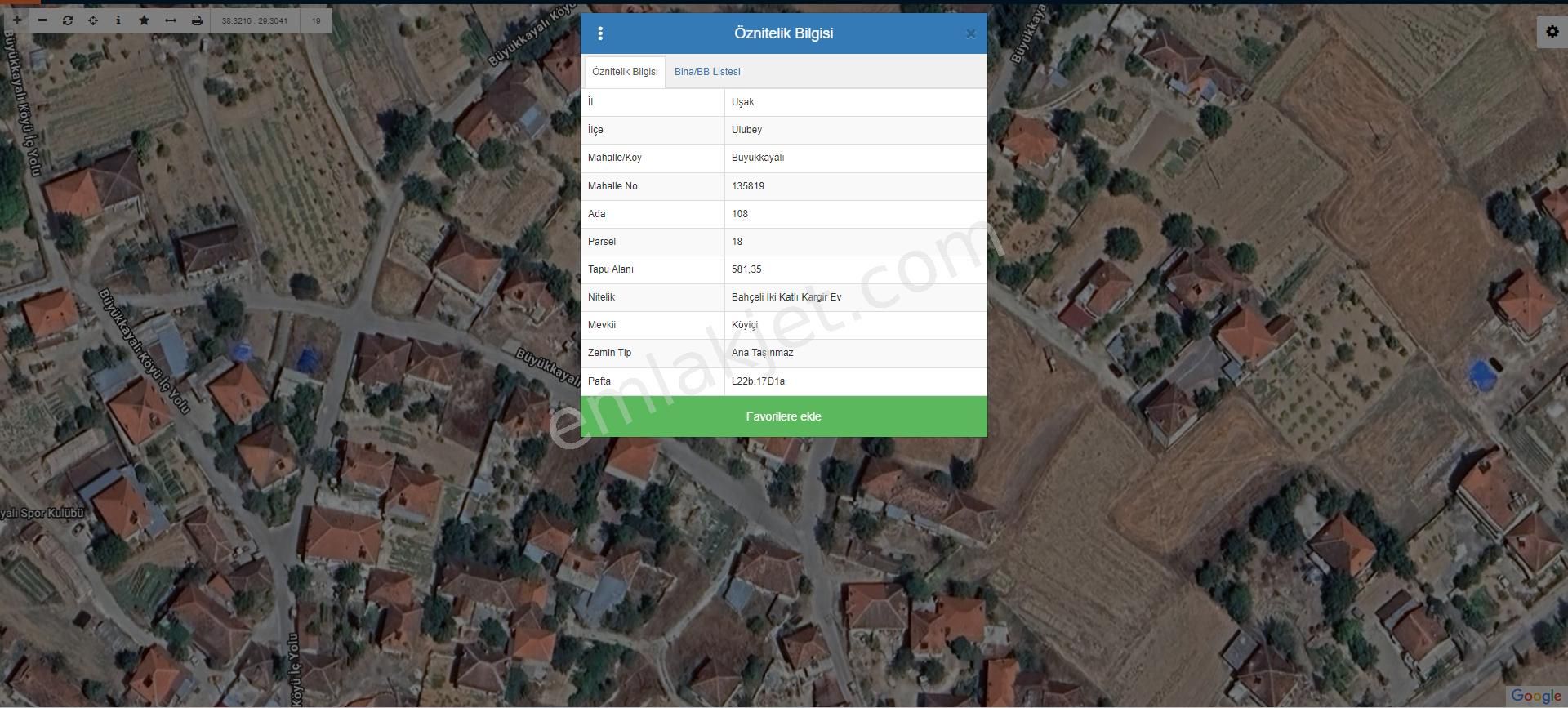
Task: Click the Mevkii value 'Köyiçi'
Action: [745, 325]
